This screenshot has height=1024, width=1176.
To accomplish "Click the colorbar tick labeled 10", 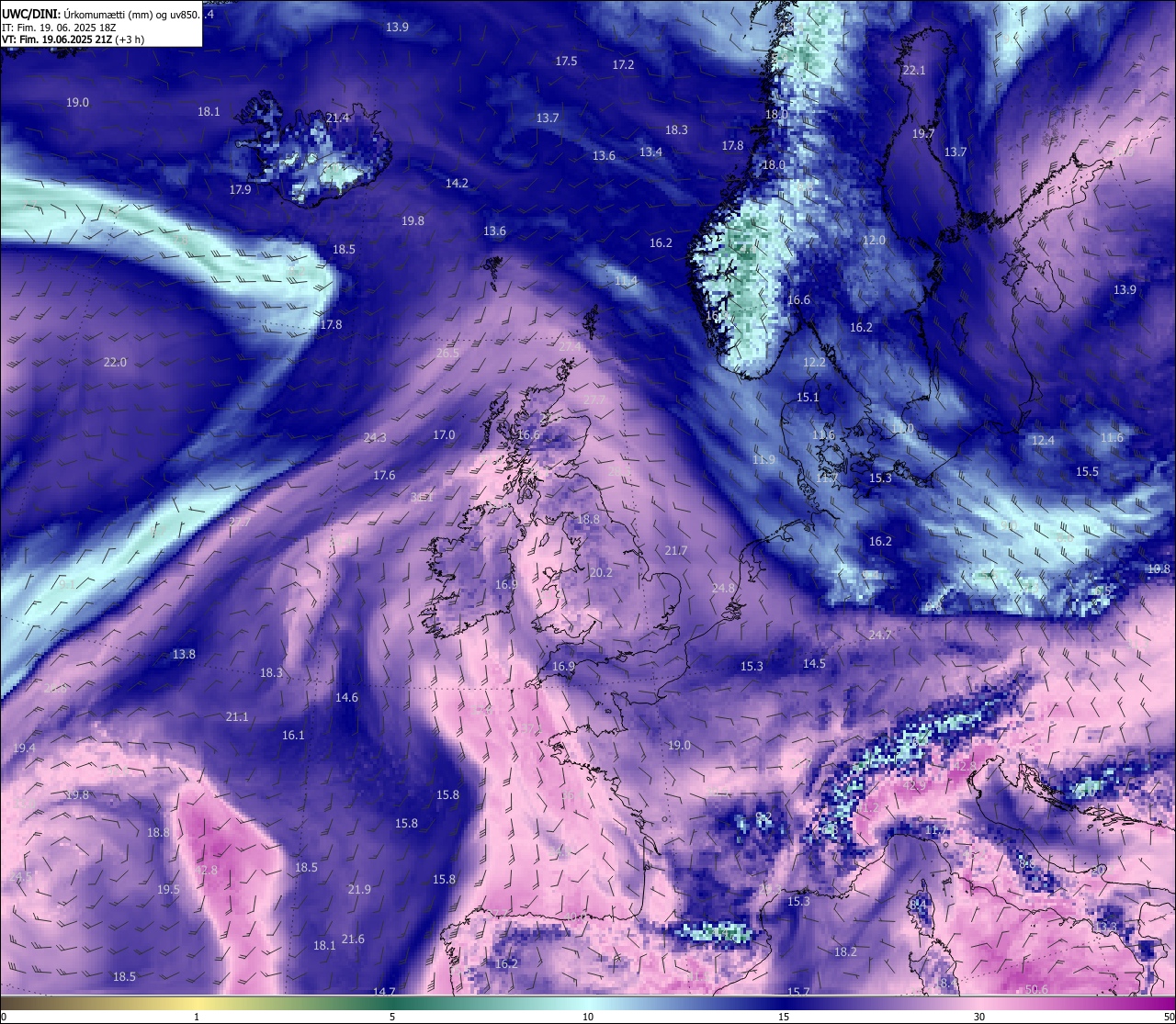I will [x=588, y=1017].
